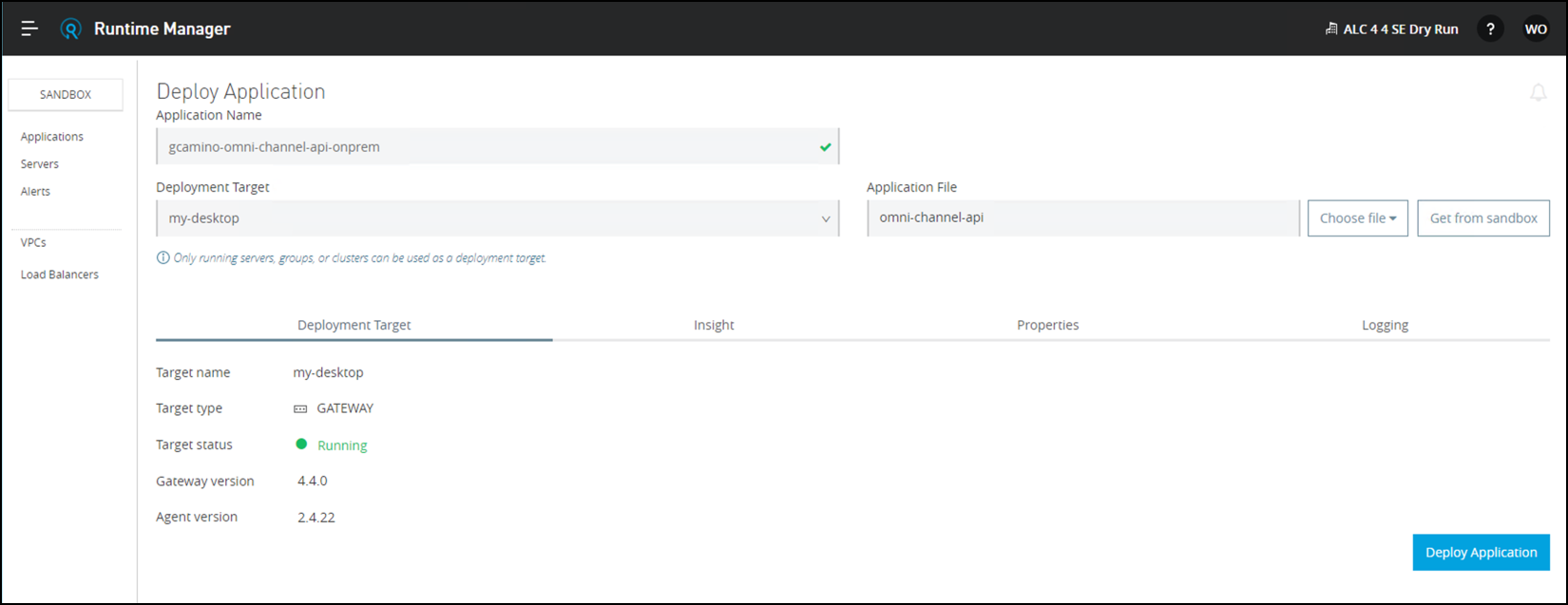
Task: Click the Application Name input field
Action: (x=497, y=147)
